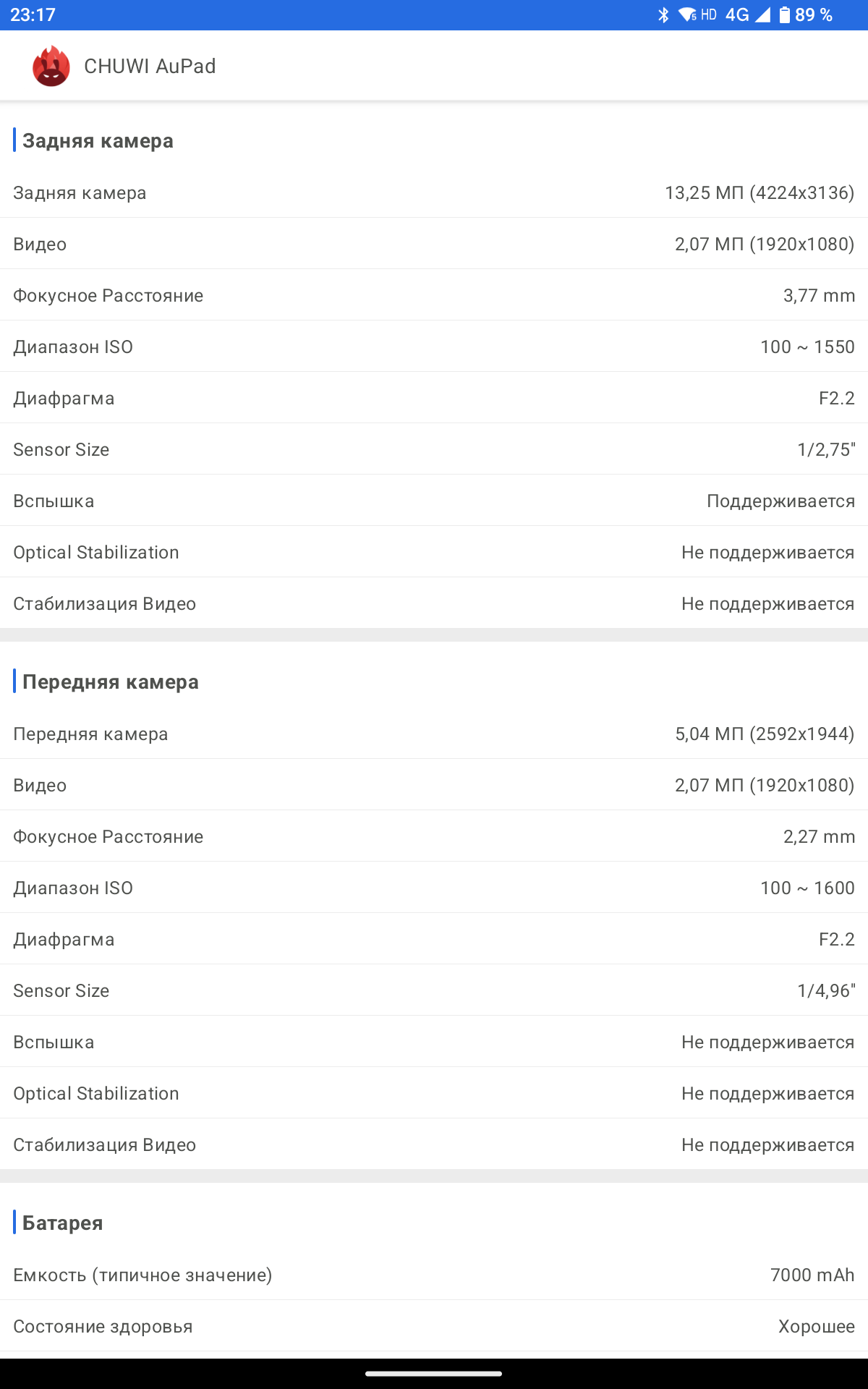Tap the front Sensor Size 1/4,96" row
The height and width of the screenshot is (1389, 868).
point(434,990)
